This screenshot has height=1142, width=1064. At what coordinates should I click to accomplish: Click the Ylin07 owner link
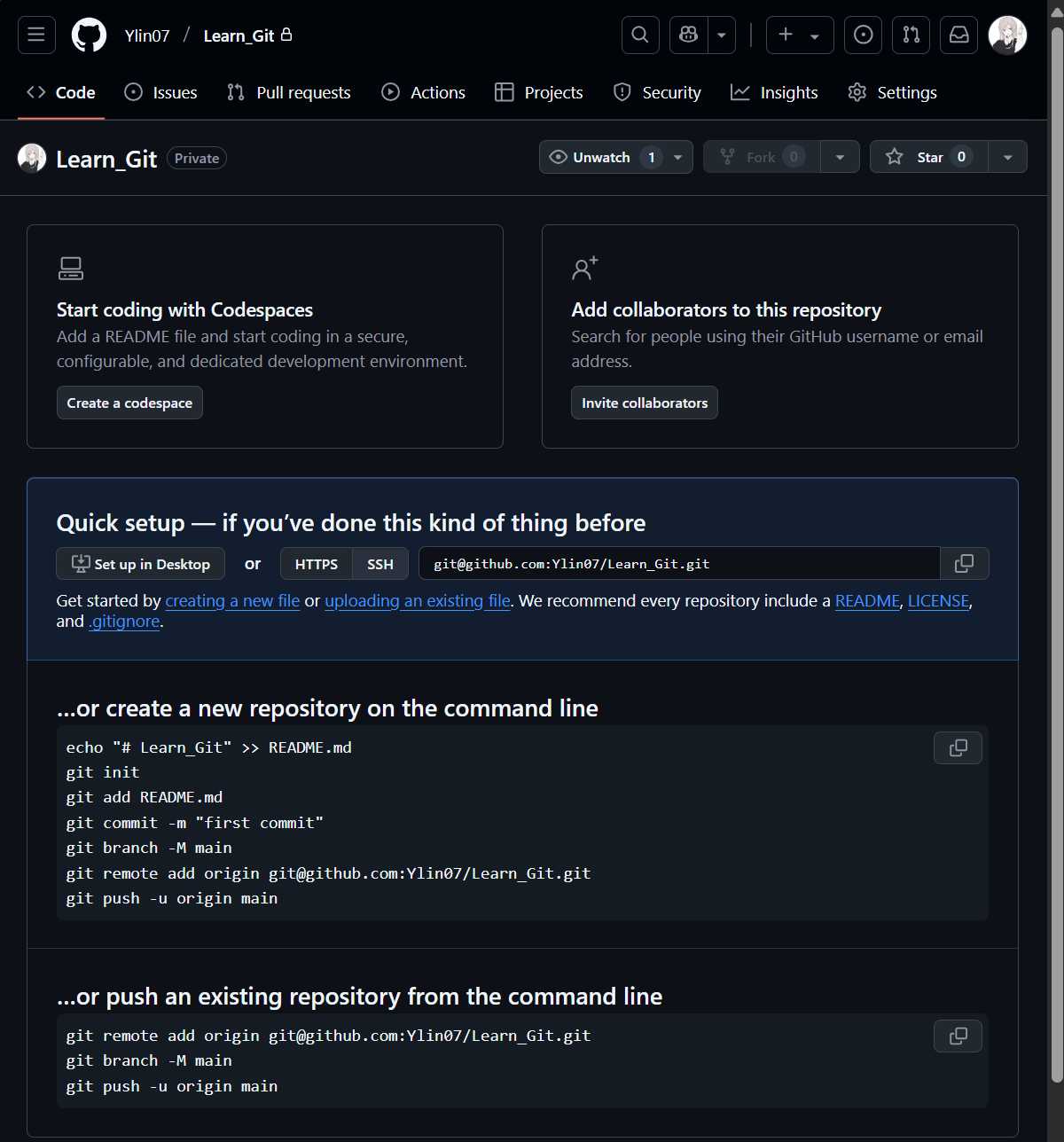tap(147, 35)
